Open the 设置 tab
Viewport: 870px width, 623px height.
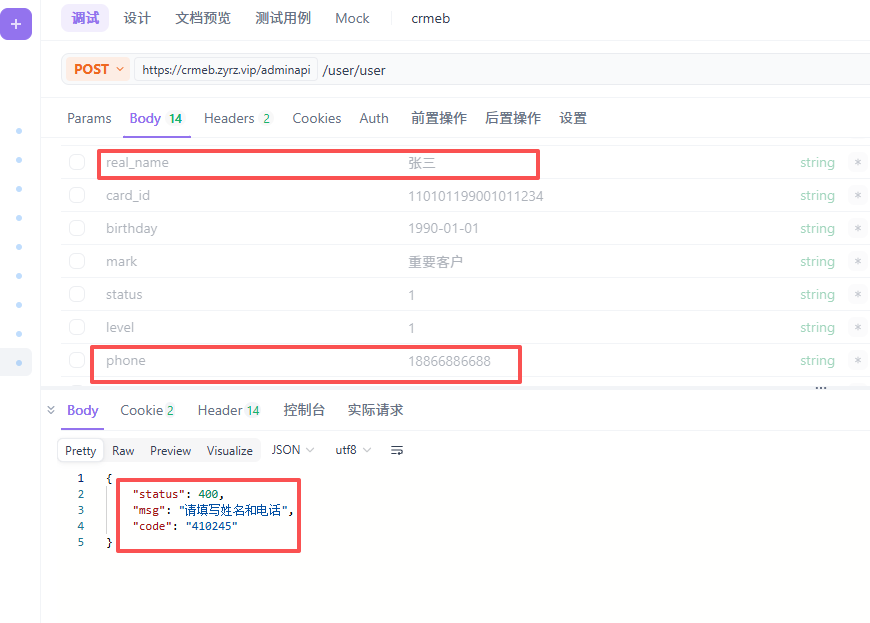click(573, 118)
